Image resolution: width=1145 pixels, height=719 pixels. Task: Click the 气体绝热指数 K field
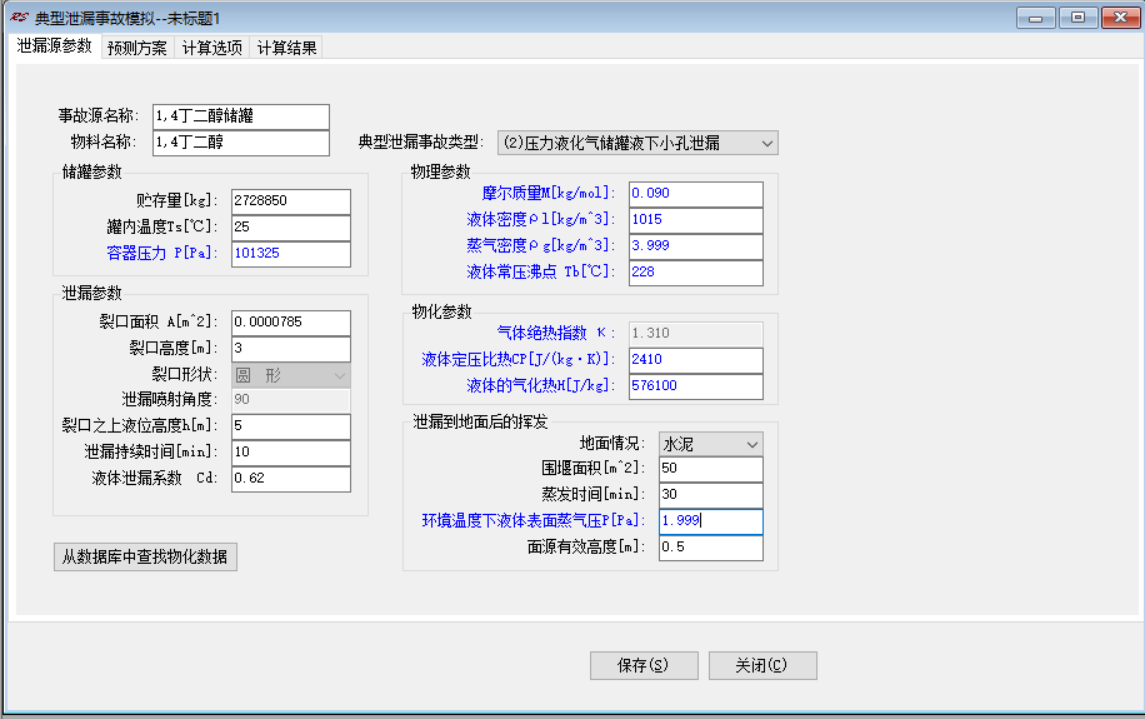coord(696,334)
